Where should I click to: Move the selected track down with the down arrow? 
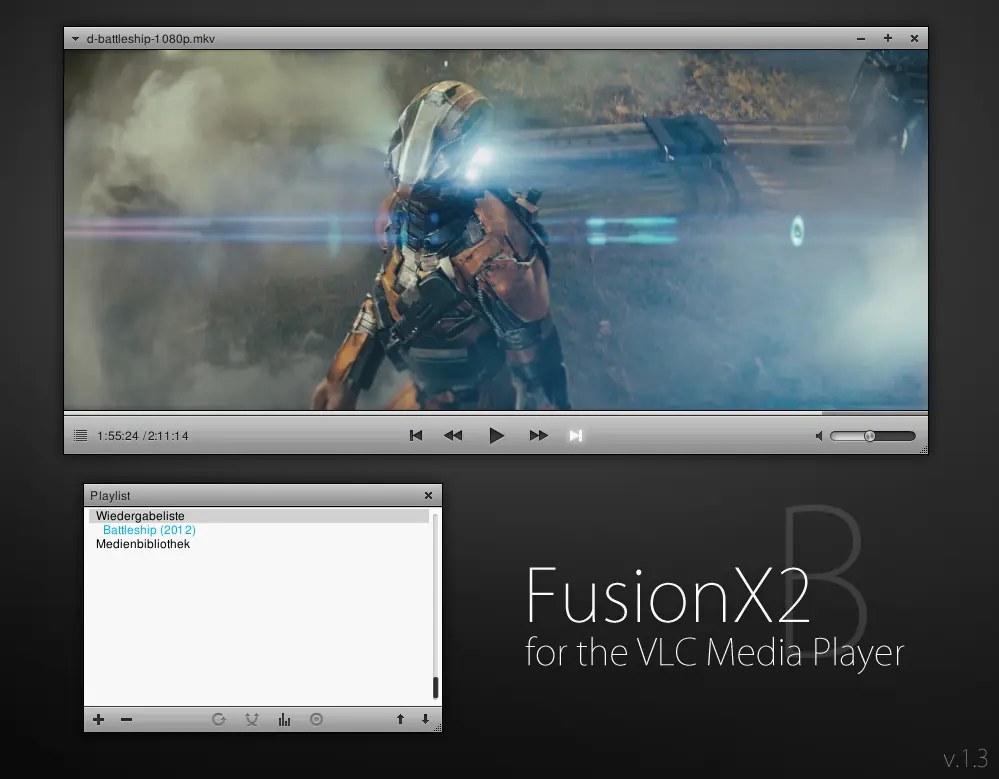(x=424, y=719)
